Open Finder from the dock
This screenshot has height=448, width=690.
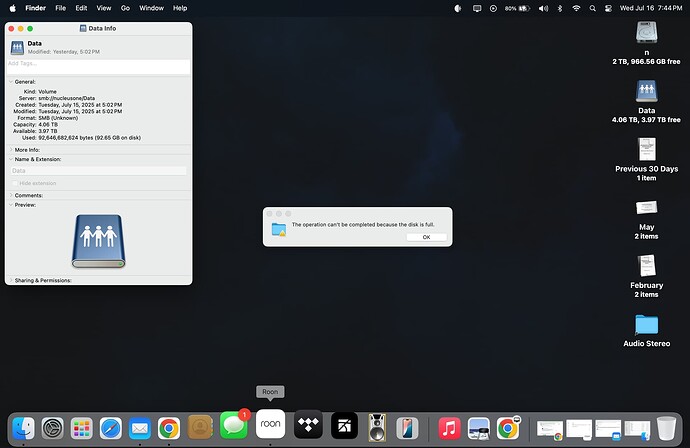[23, 428]
